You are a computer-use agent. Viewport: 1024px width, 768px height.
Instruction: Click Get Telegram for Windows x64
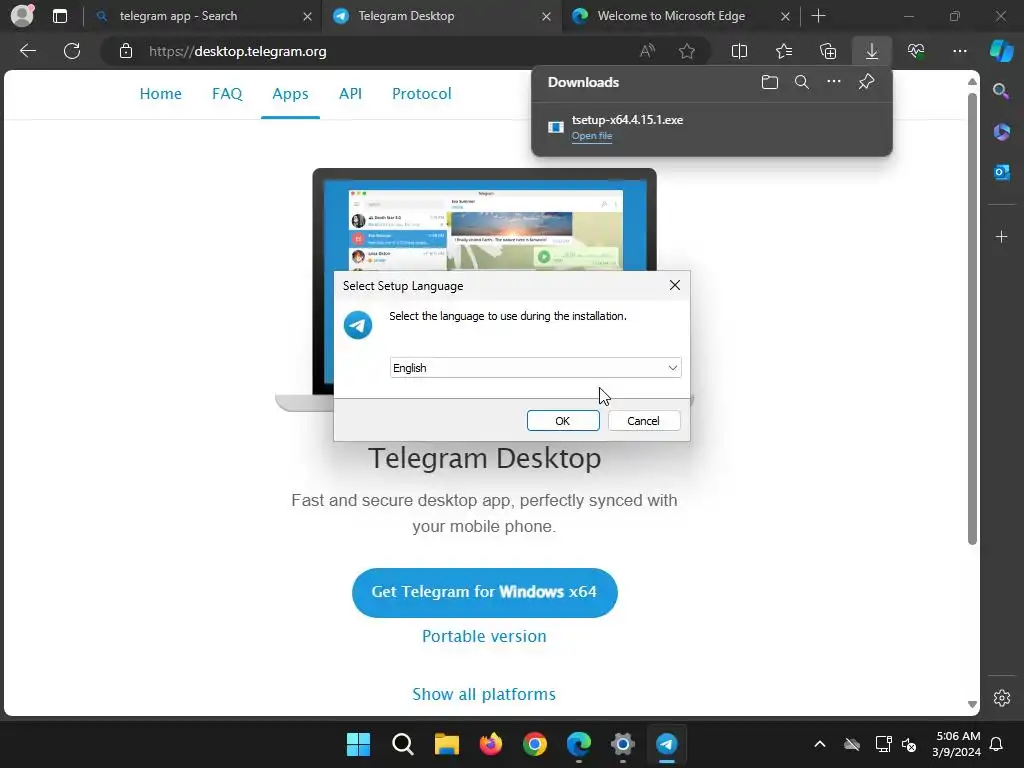(x=485, y=592)
